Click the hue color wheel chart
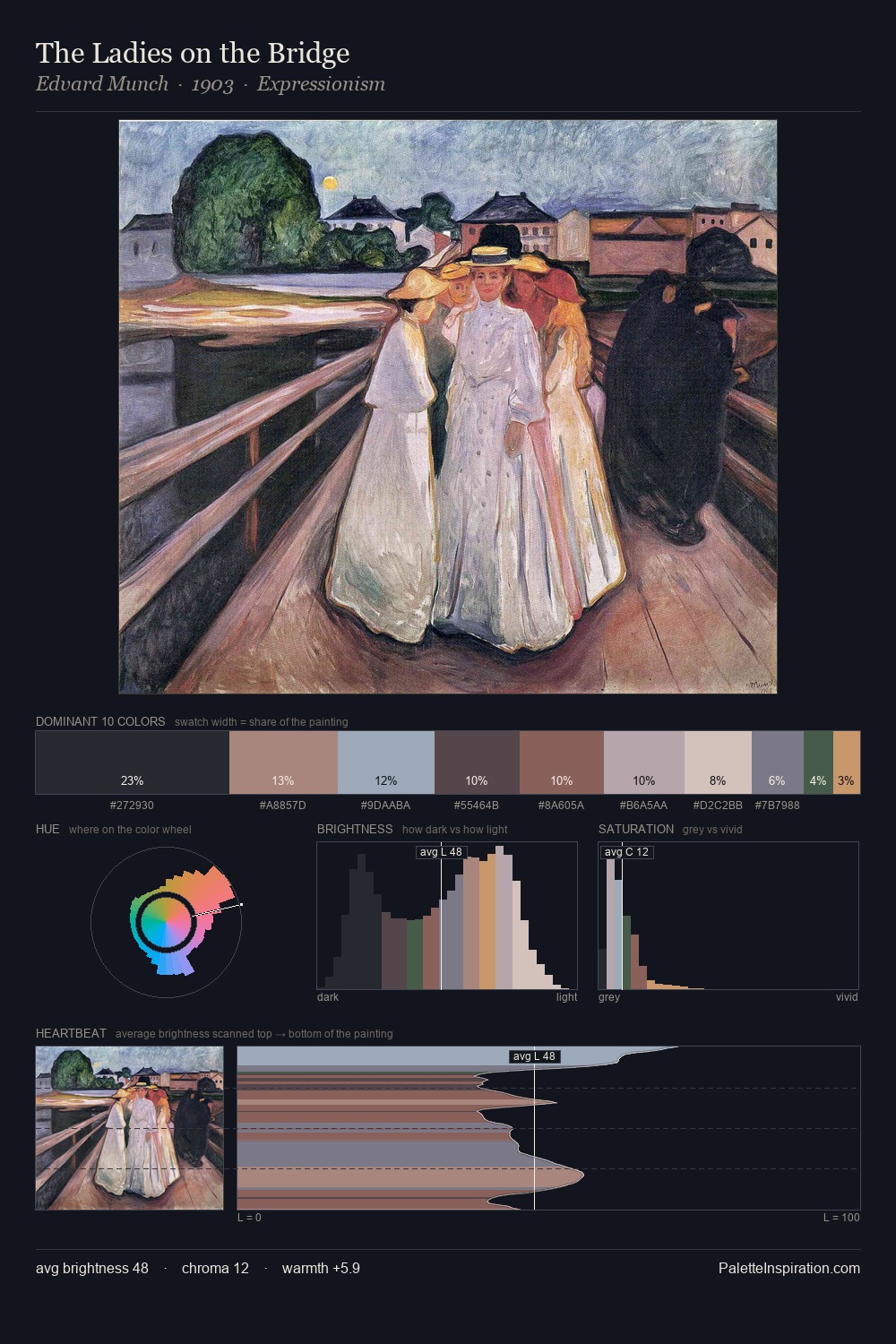 pos(166,921)
